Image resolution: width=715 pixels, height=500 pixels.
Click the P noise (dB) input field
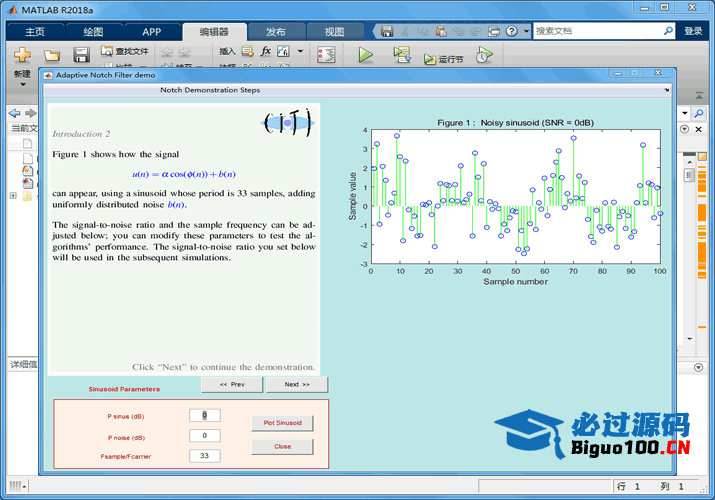(x=205, y=435)
